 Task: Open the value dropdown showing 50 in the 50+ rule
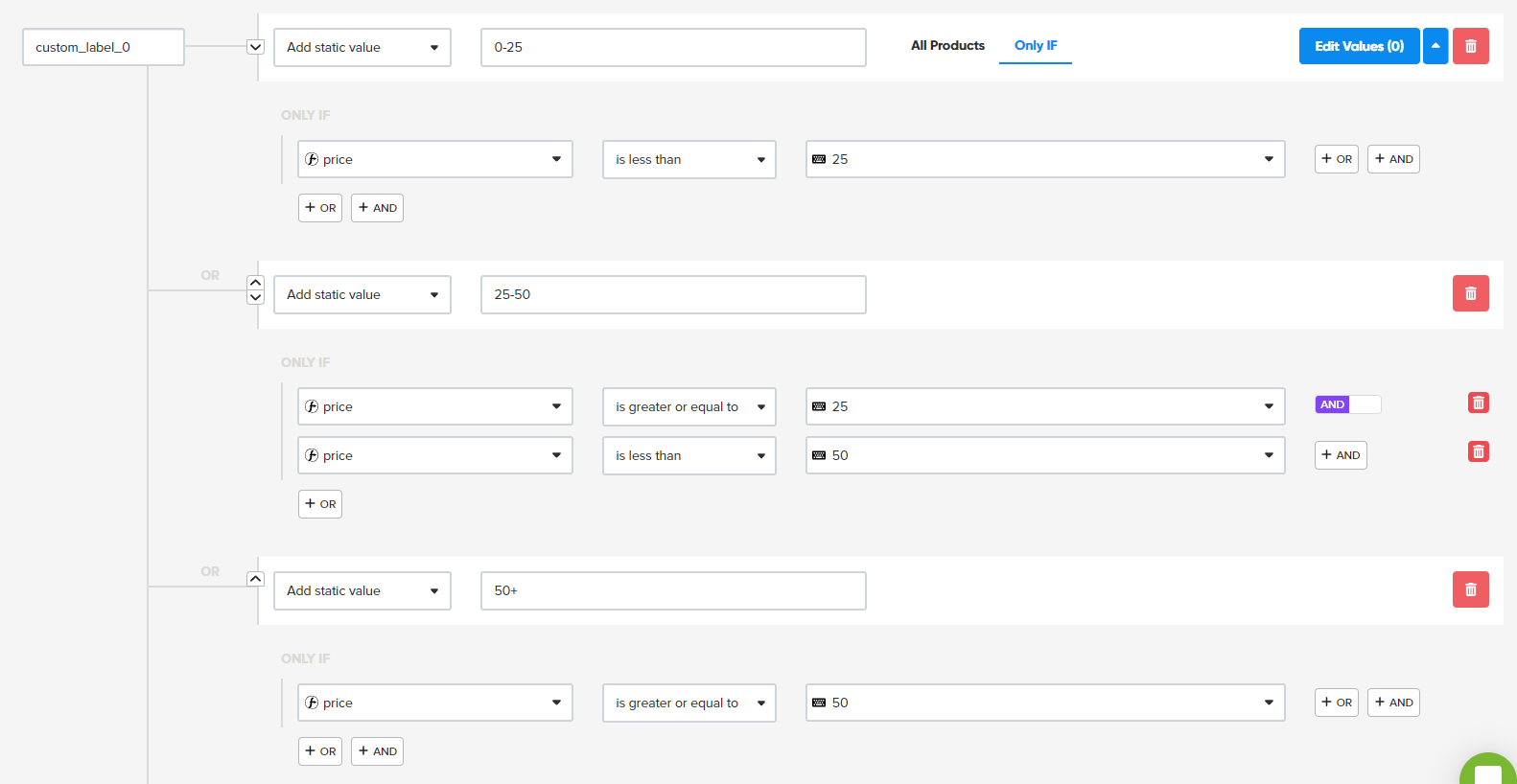click(1044, 703)
